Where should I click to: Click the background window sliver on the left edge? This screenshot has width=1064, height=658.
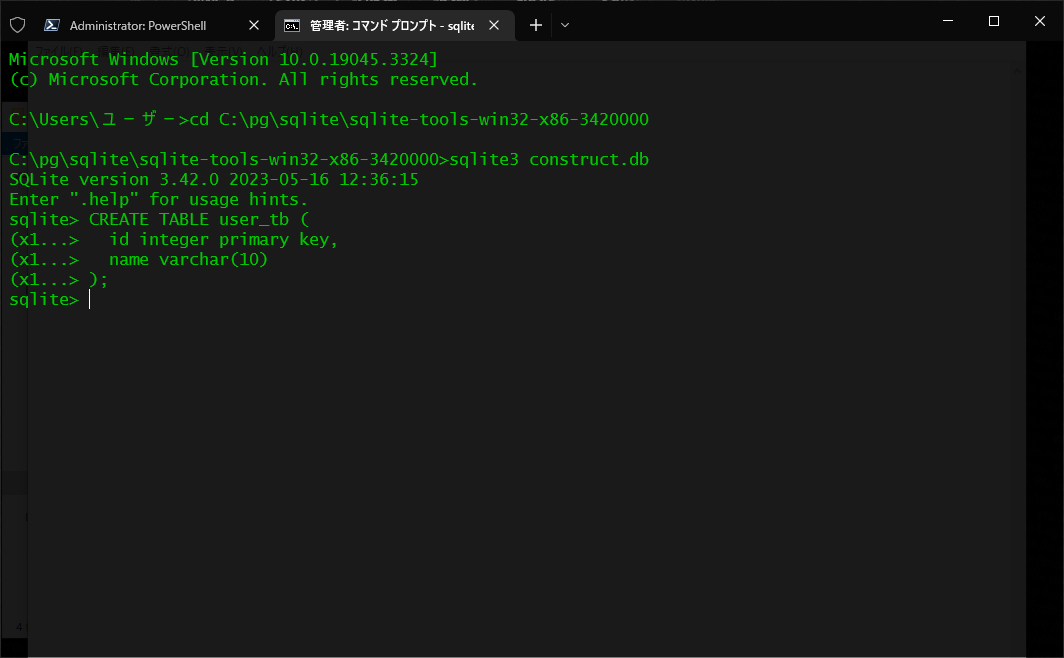click(x=13, y=400)
